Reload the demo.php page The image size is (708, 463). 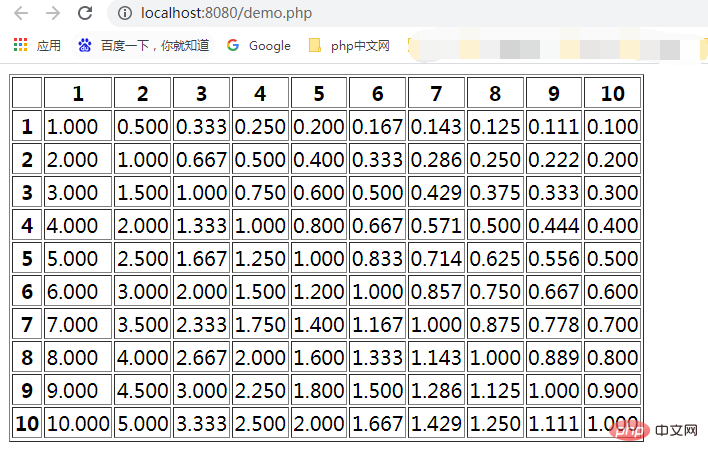(85, 13)
